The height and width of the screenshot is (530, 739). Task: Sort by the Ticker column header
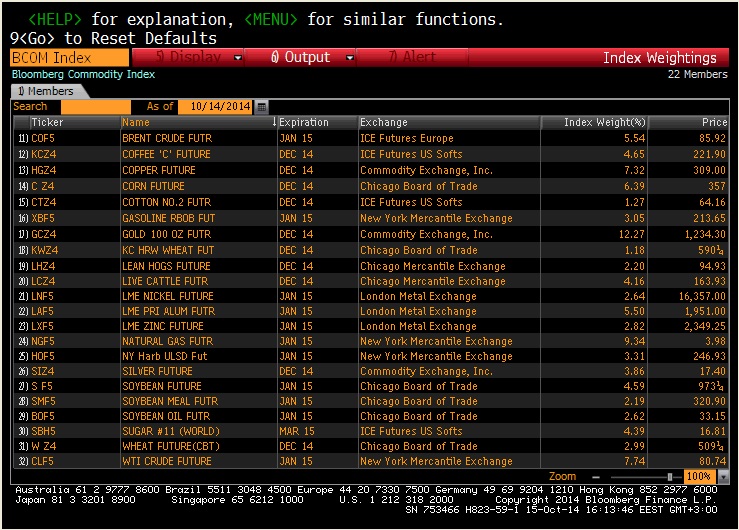tap(75, 122)
